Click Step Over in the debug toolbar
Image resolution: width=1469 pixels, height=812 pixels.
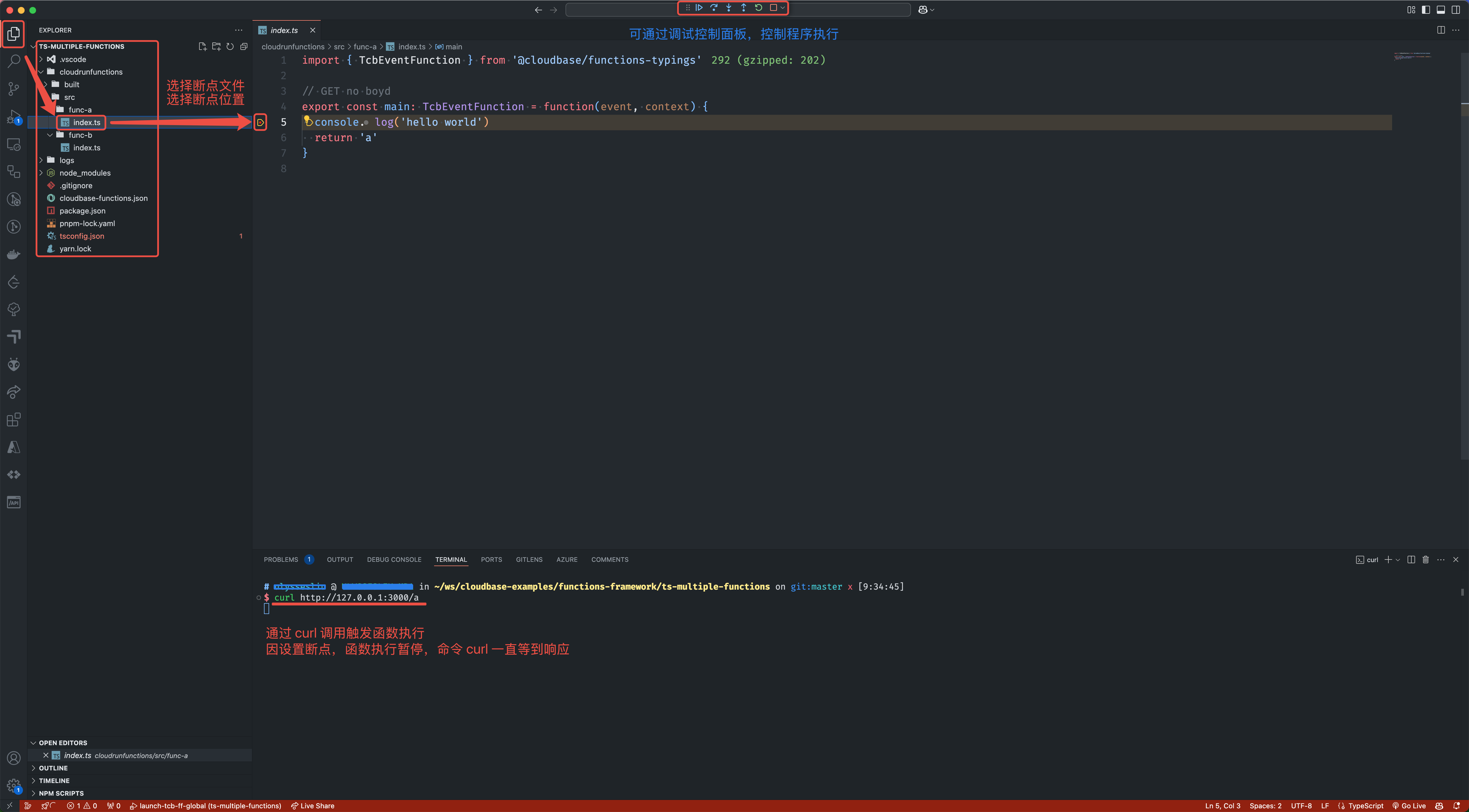coord(713,8)
